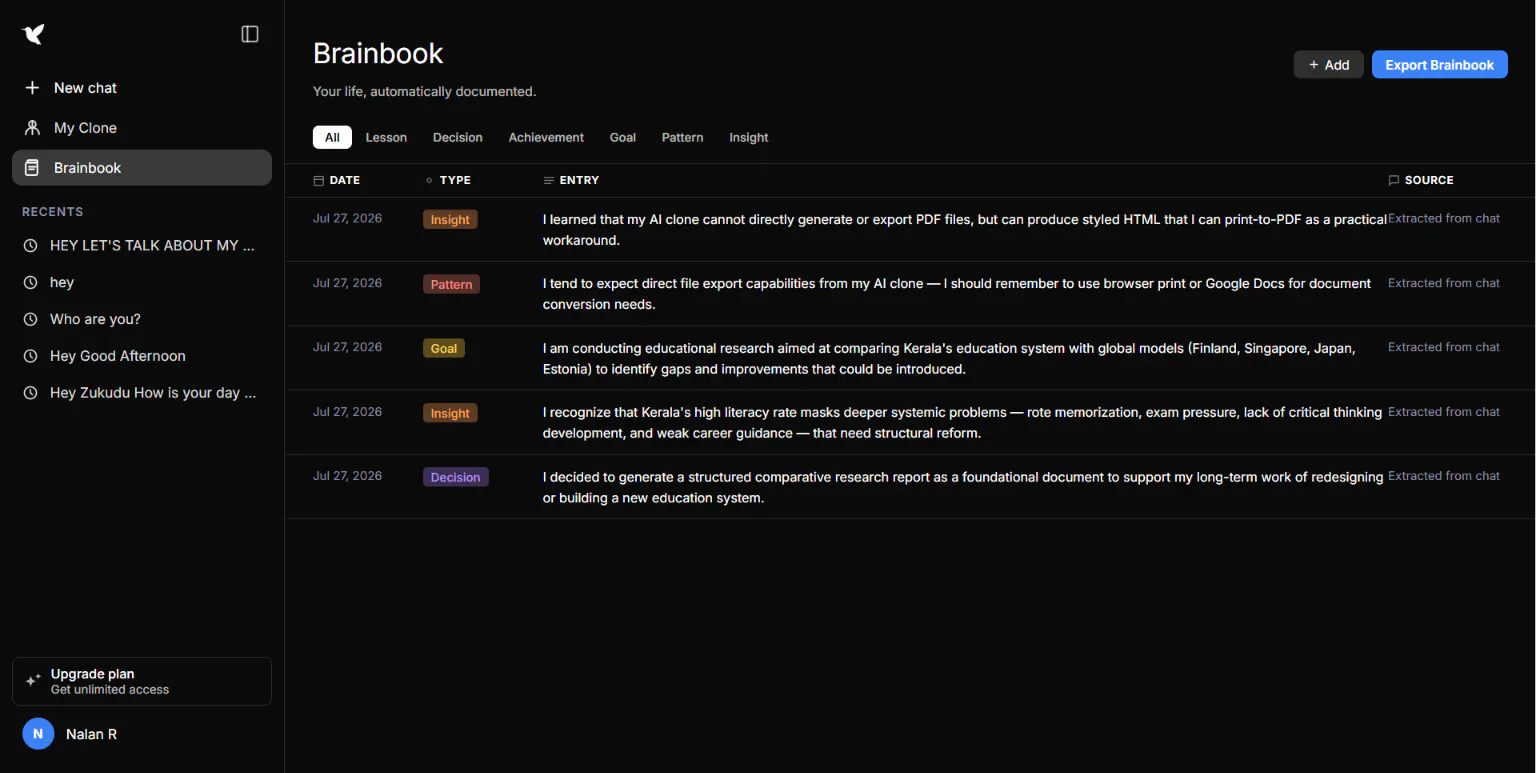Click clock icon next to 'HEY LET'S TALK ABOUT MY'
This screenshot has height=773, width=1536.
point(31,245)
